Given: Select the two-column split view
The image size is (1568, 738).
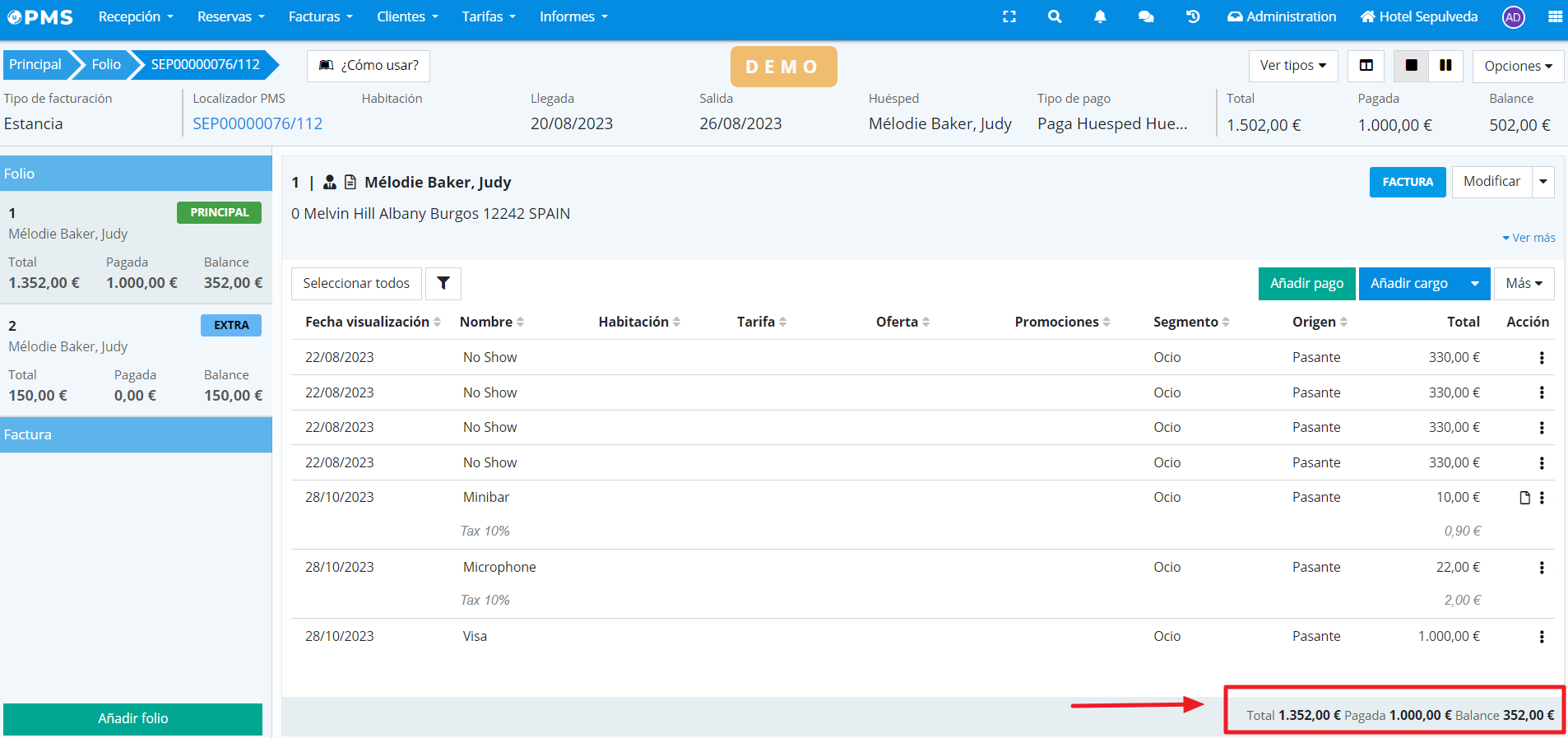Looking at the screenshot, I should coord(1445,66).
